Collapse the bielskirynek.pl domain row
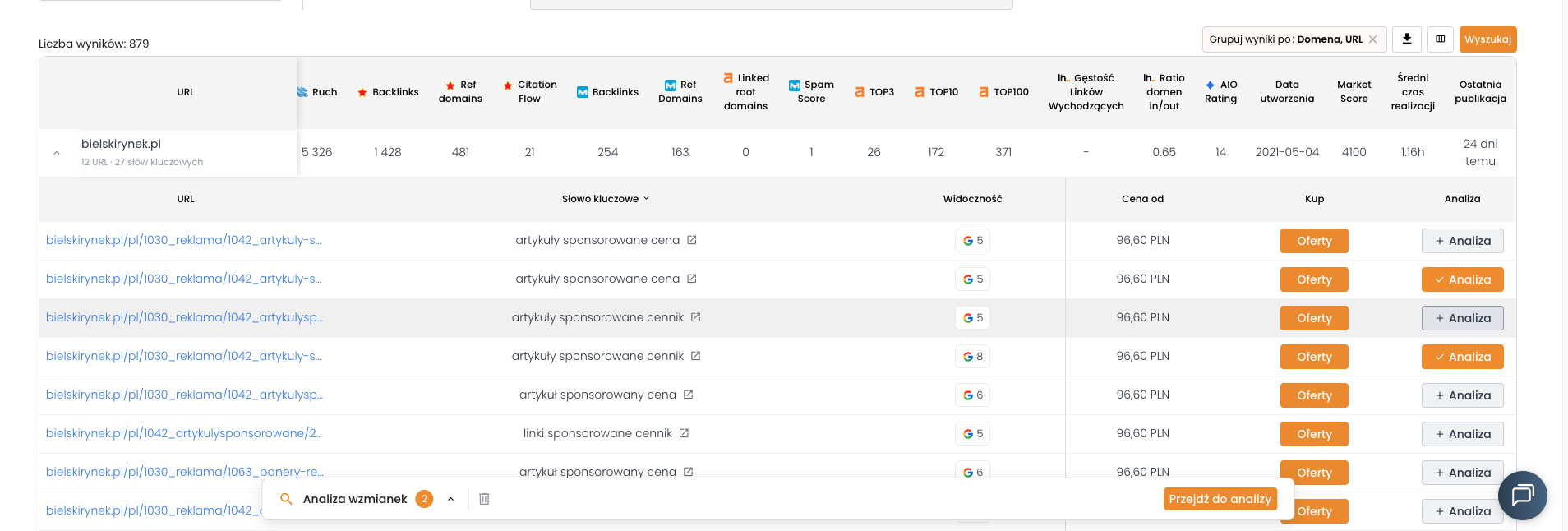The width and height of the screenshot is (1568, 531). click(x=57, y=153)
